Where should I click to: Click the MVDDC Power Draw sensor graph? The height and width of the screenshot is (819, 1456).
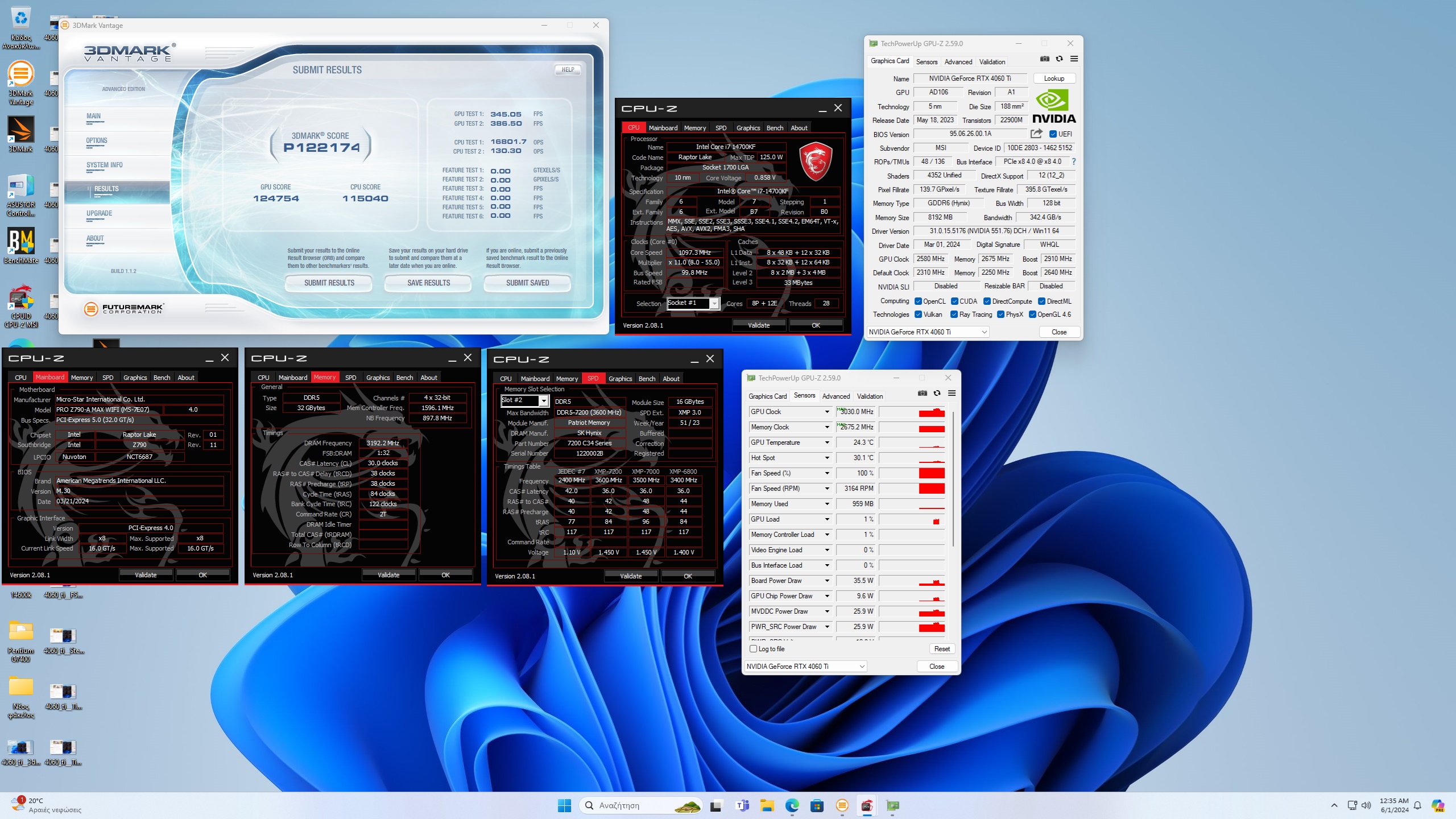tap(912, 611)
